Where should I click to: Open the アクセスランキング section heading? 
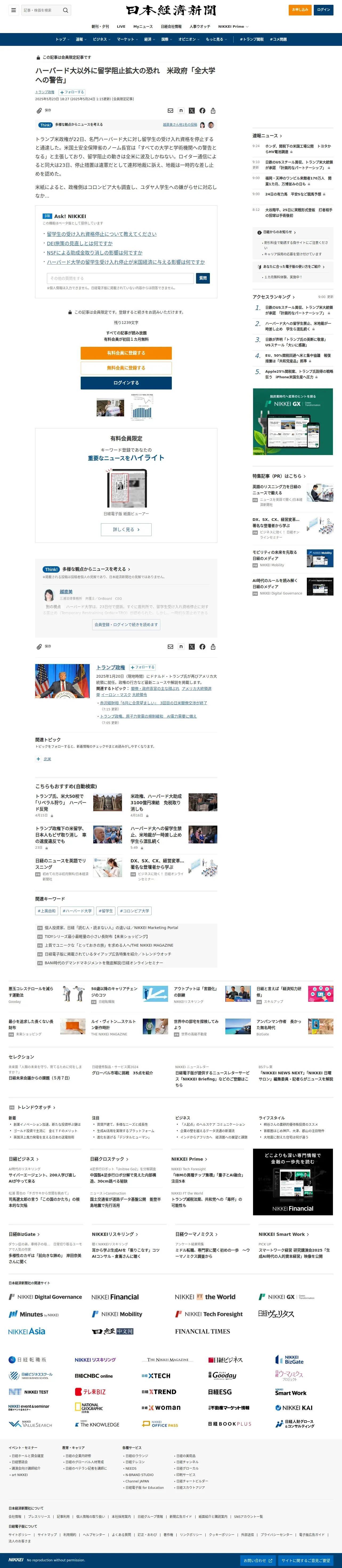tap(274, 297)
